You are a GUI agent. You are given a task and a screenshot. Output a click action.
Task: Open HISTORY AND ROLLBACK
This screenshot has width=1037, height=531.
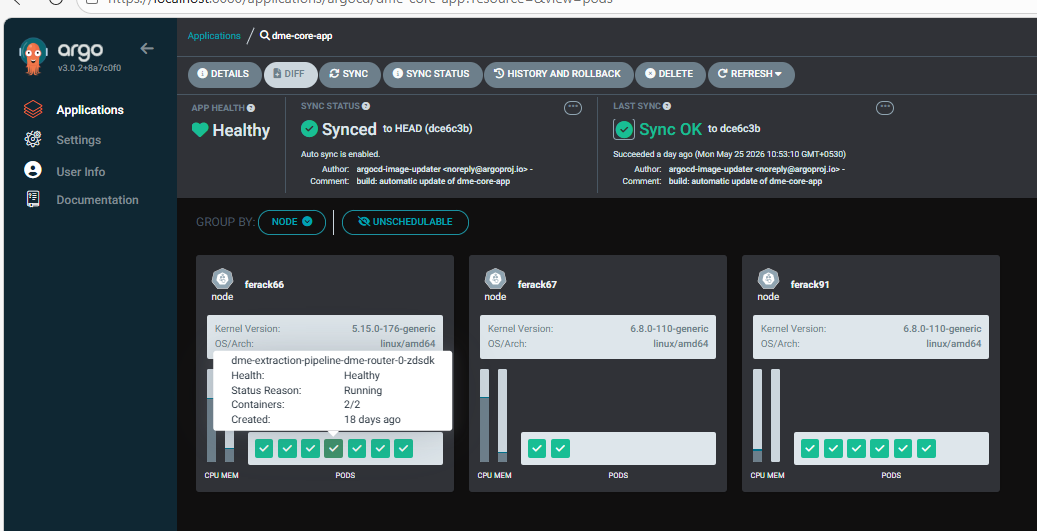tap(558, 74)
